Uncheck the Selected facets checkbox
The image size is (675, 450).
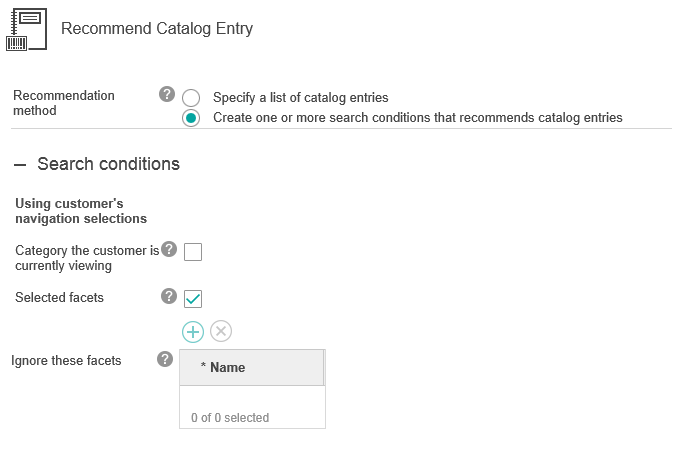(193, 299)
